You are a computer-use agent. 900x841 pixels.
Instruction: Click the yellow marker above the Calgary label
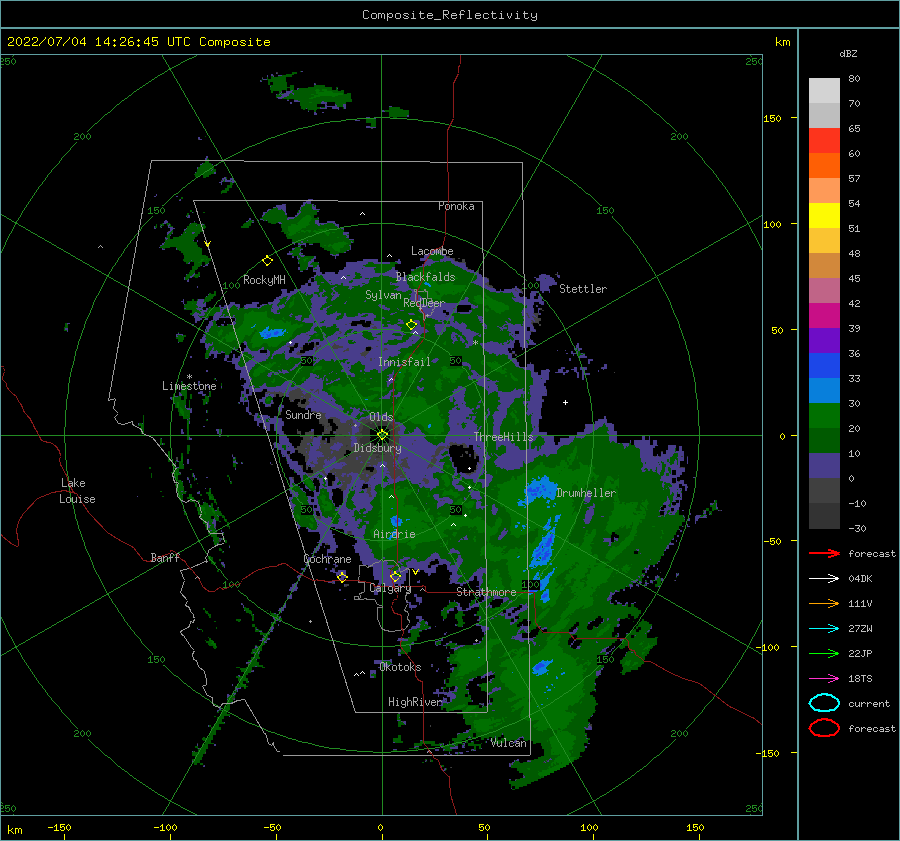pos(395,576)
